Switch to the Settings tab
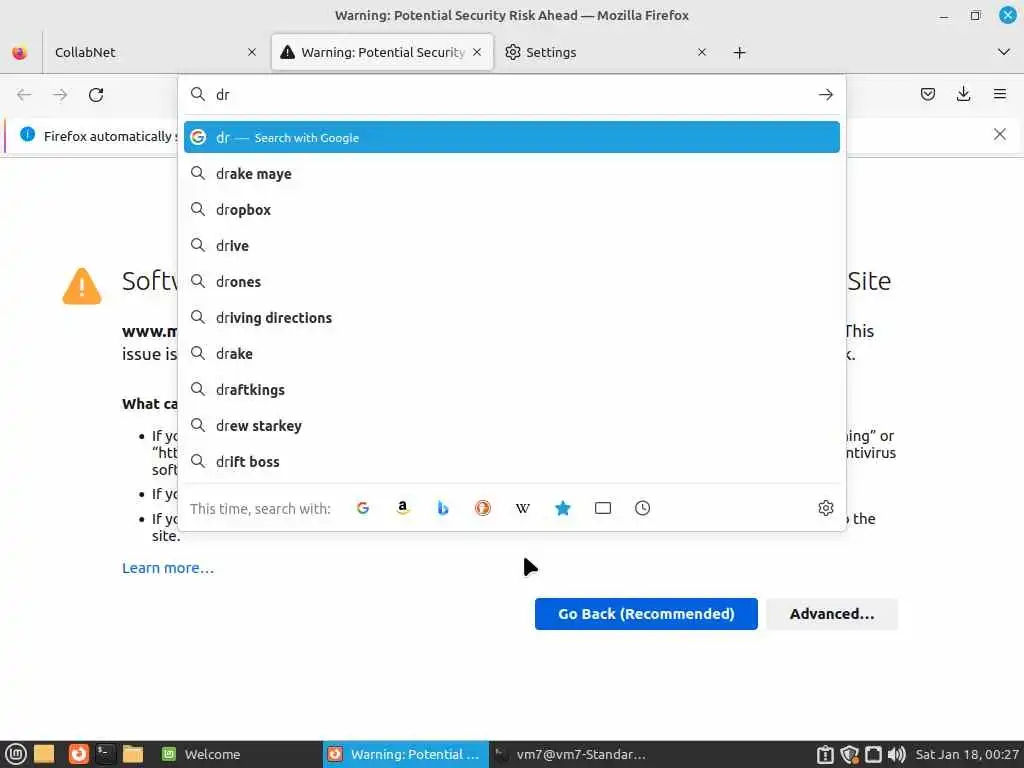Screen dimensions: 1024x768 click(x=606, y=52)
